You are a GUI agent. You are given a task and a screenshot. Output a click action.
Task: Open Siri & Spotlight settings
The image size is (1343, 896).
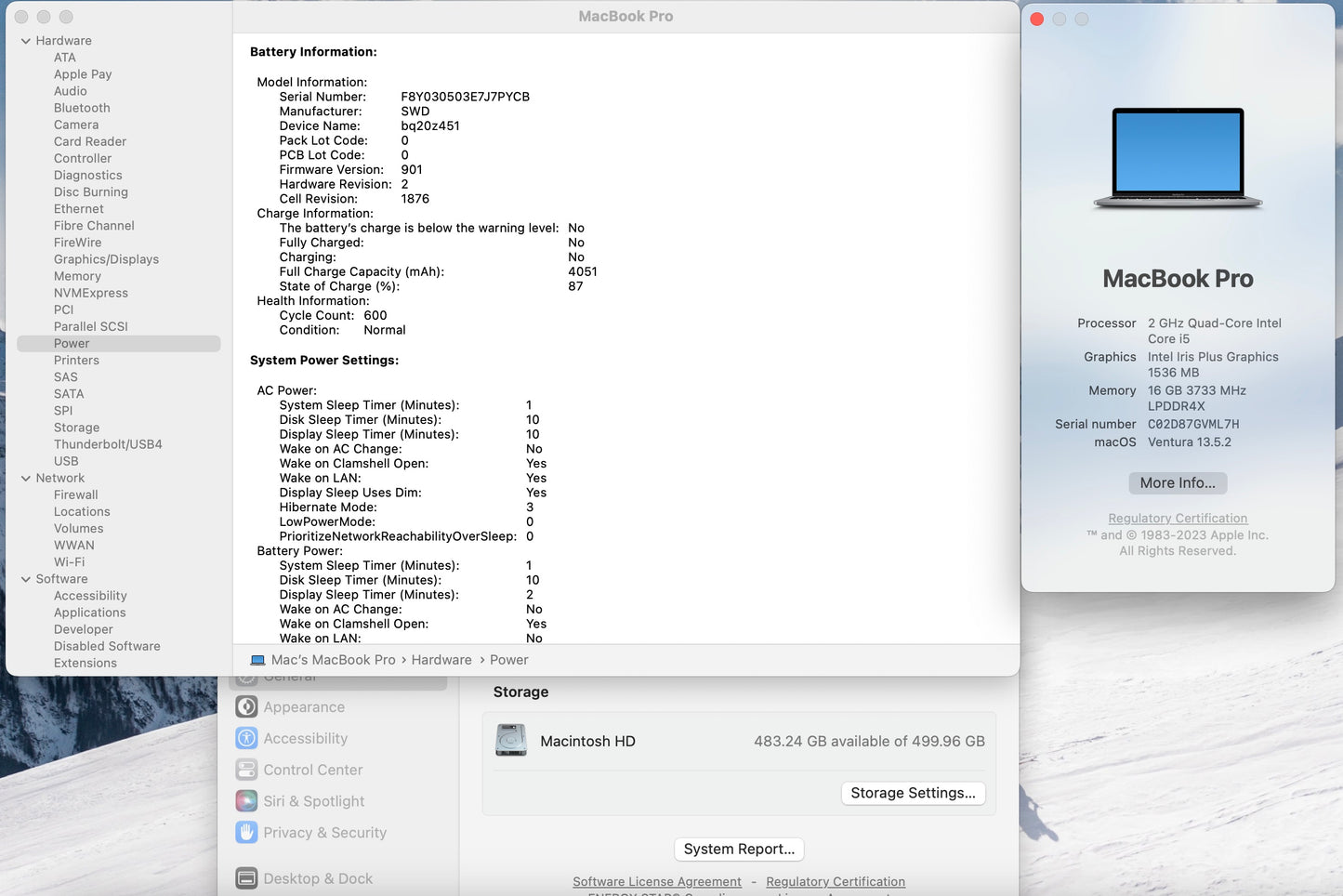313,800
